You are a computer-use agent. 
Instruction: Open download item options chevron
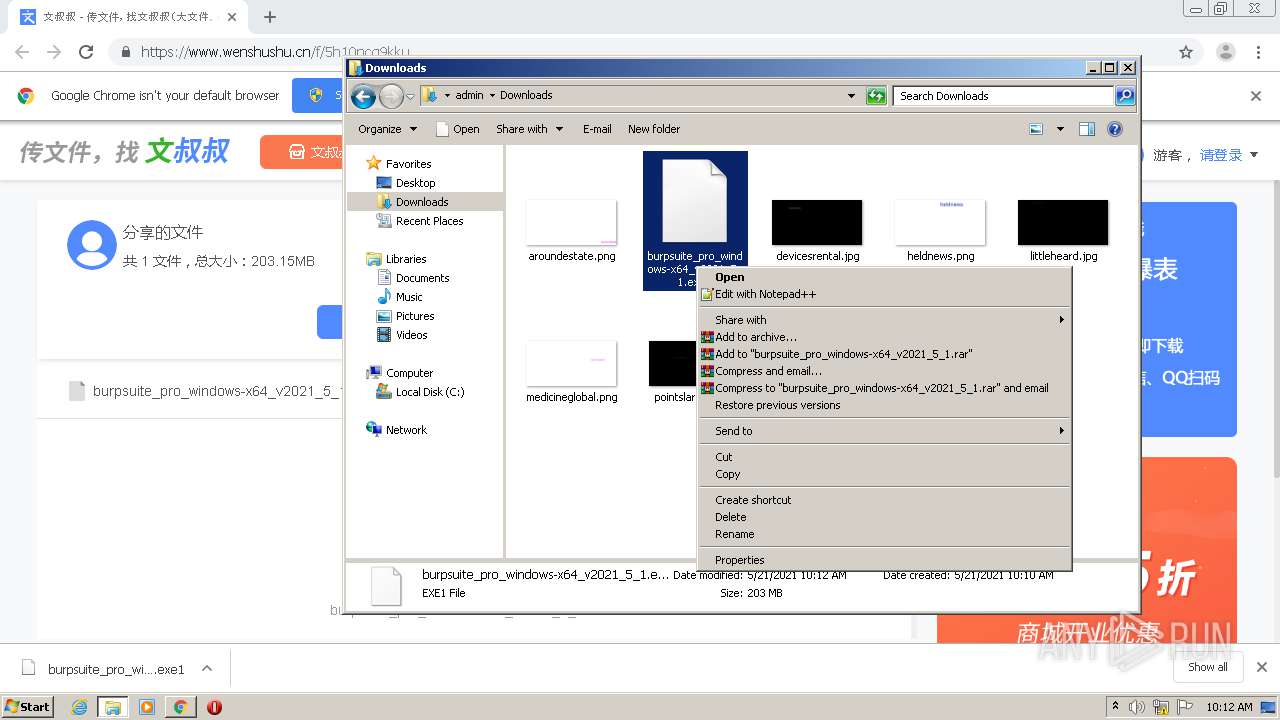207,668
